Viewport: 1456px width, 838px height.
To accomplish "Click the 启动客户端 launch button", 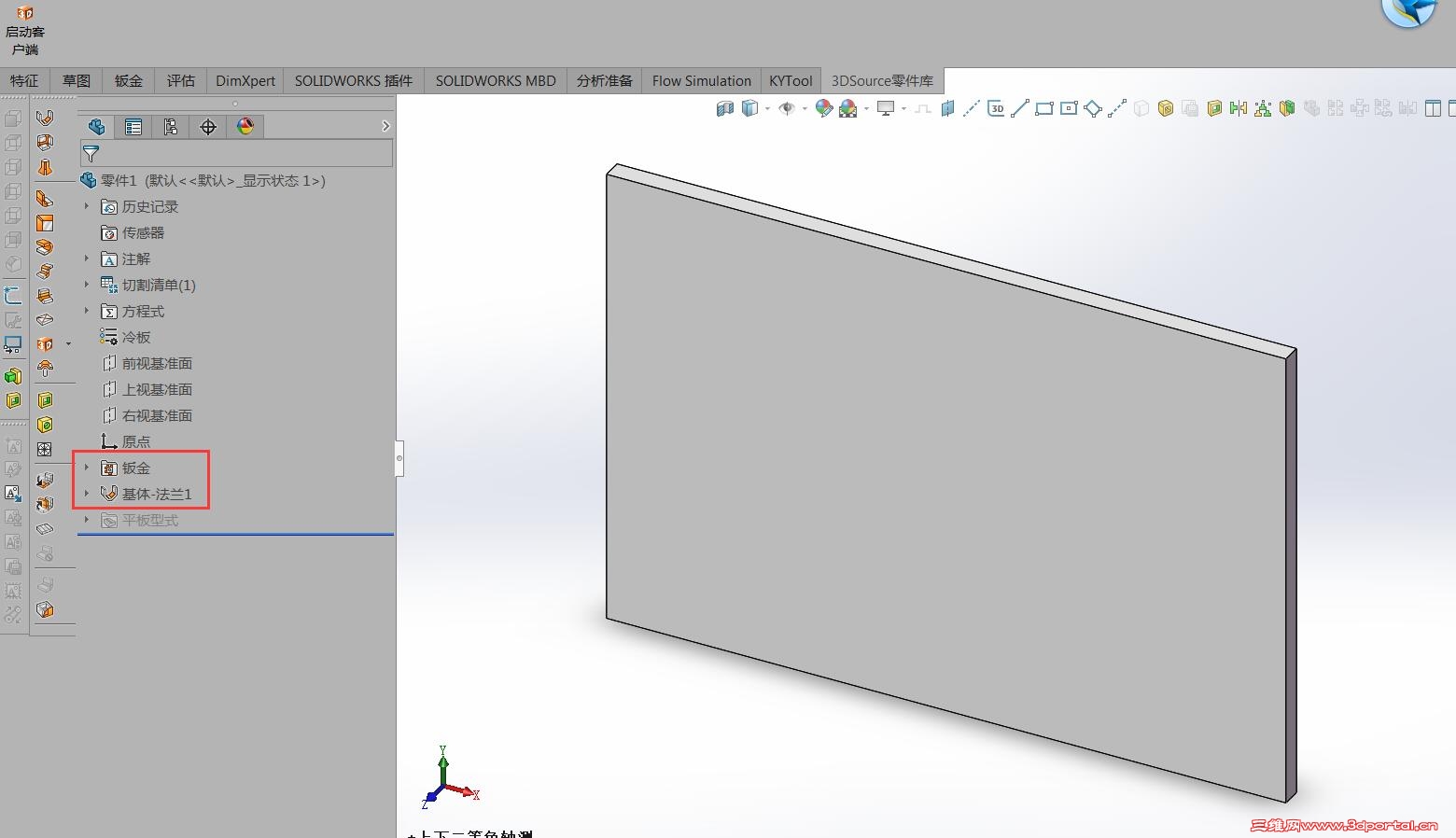I will pos(25,30).
